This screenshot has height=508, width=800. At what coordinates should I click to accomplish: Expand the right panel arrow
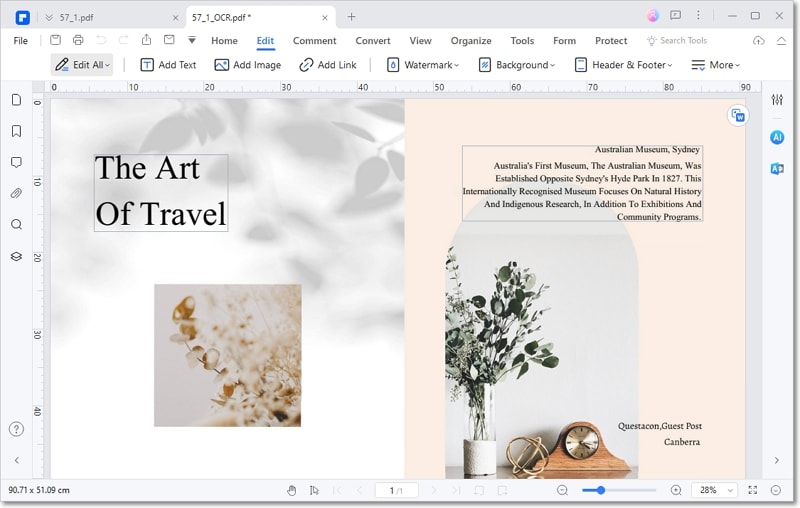(777, 460)
